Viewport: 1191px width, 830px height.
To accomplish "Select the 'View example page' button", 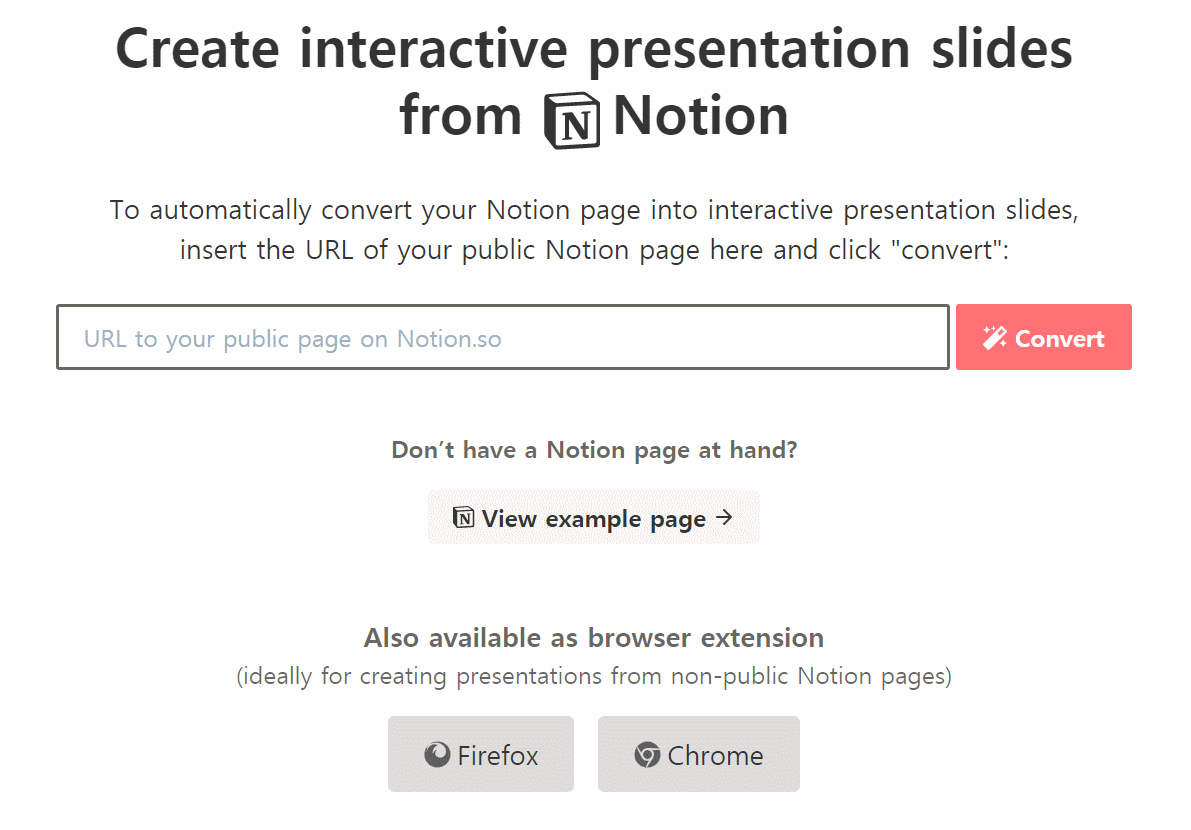I will click(593, 517).
